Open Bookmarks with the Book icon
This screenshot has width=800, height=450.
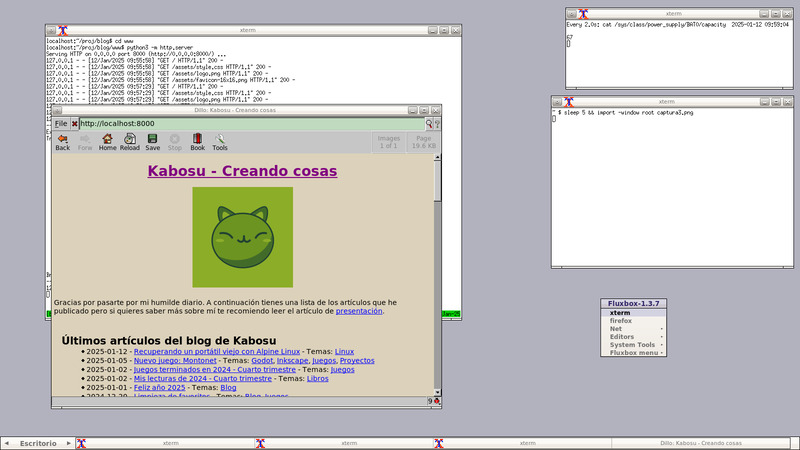click(x=198, y=141)
